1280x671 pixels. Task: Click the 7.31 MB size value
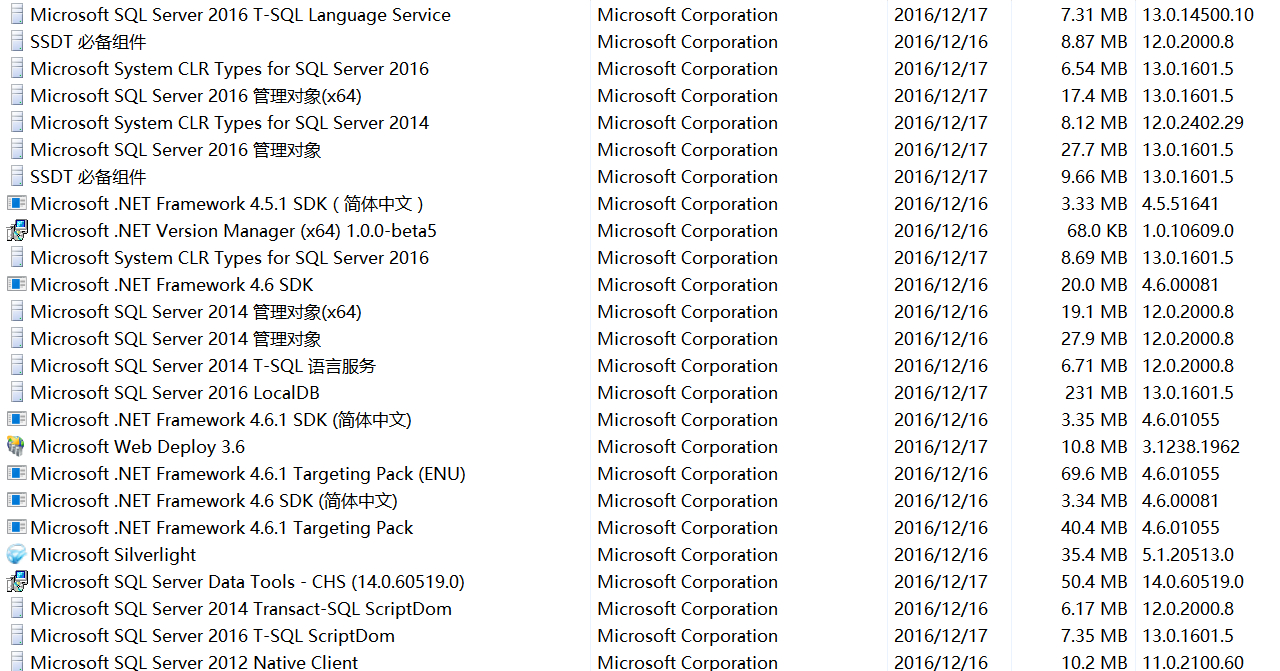1094,15
